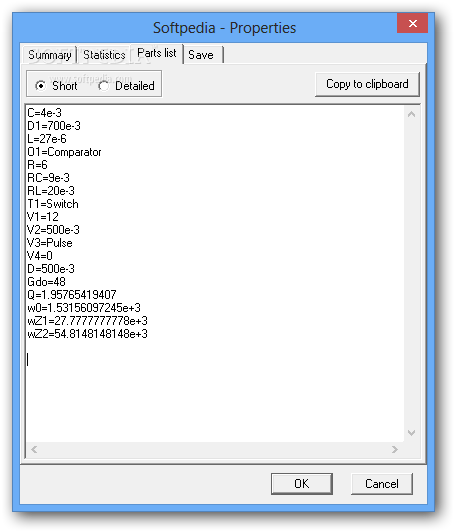The width and height of the screenshot is (455, 532).
Task: Click the line wZ1=27.7777777778e+3
Action: (x=88, y=321)
